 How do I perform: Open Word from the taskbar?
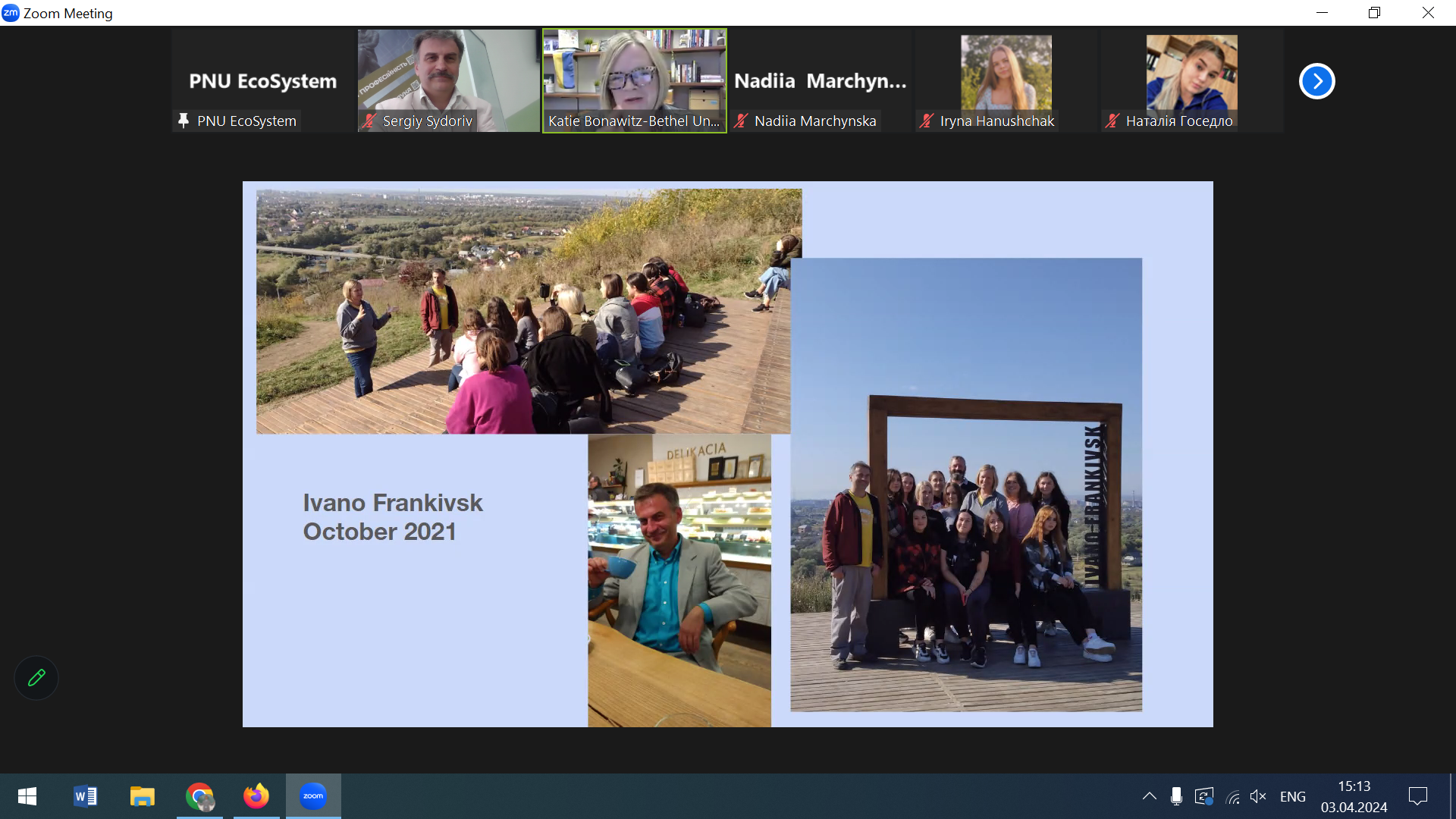coord(85,796)
